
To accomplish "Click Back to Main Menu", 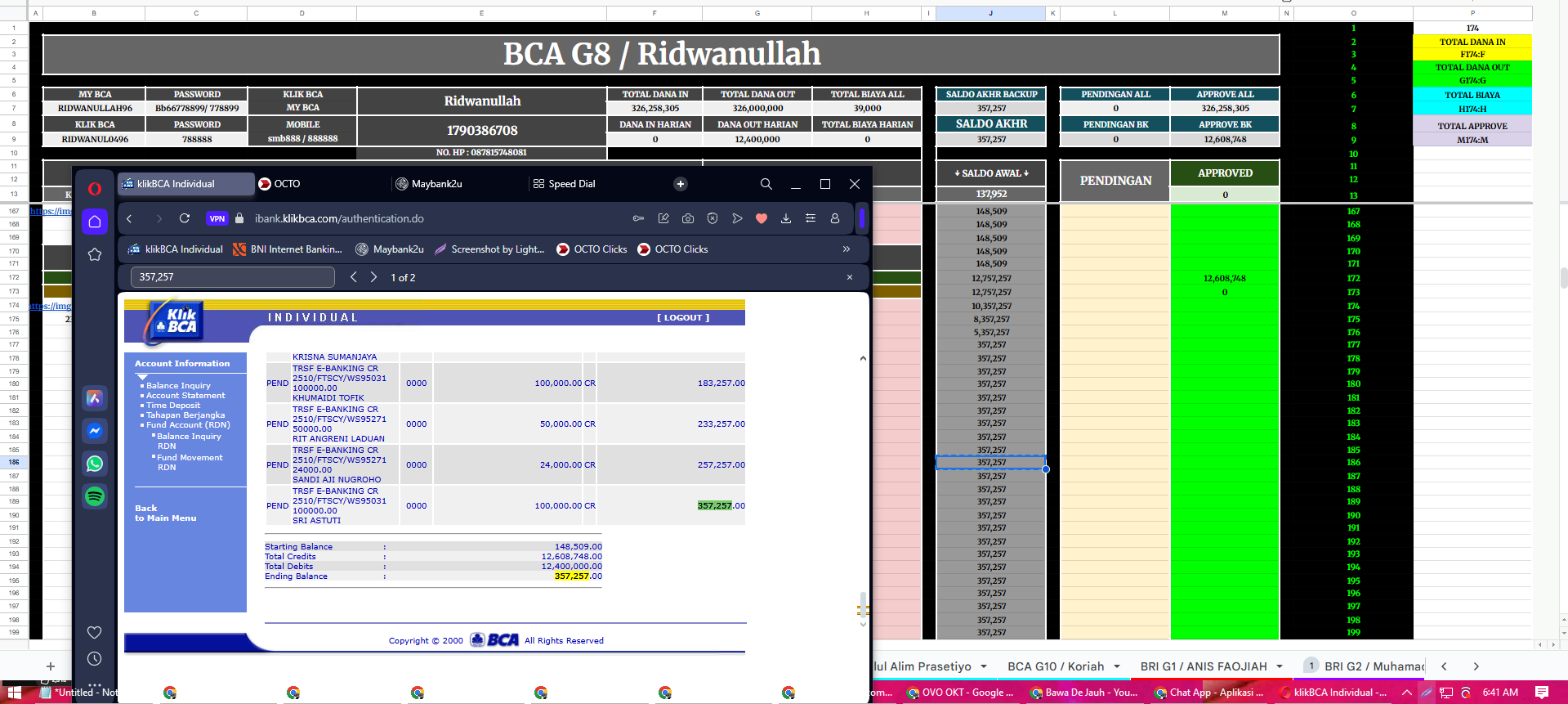I will click(x=165, y=513).
